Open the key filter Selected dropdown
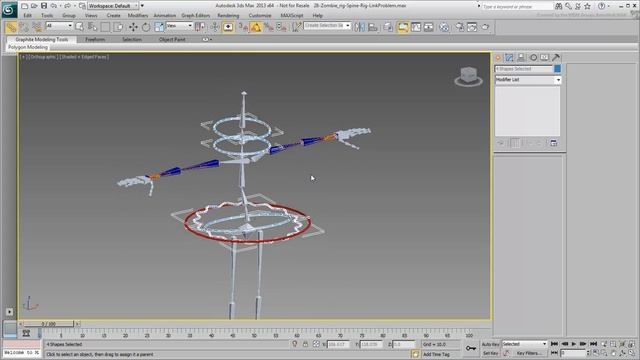 (x=524, y=344)
